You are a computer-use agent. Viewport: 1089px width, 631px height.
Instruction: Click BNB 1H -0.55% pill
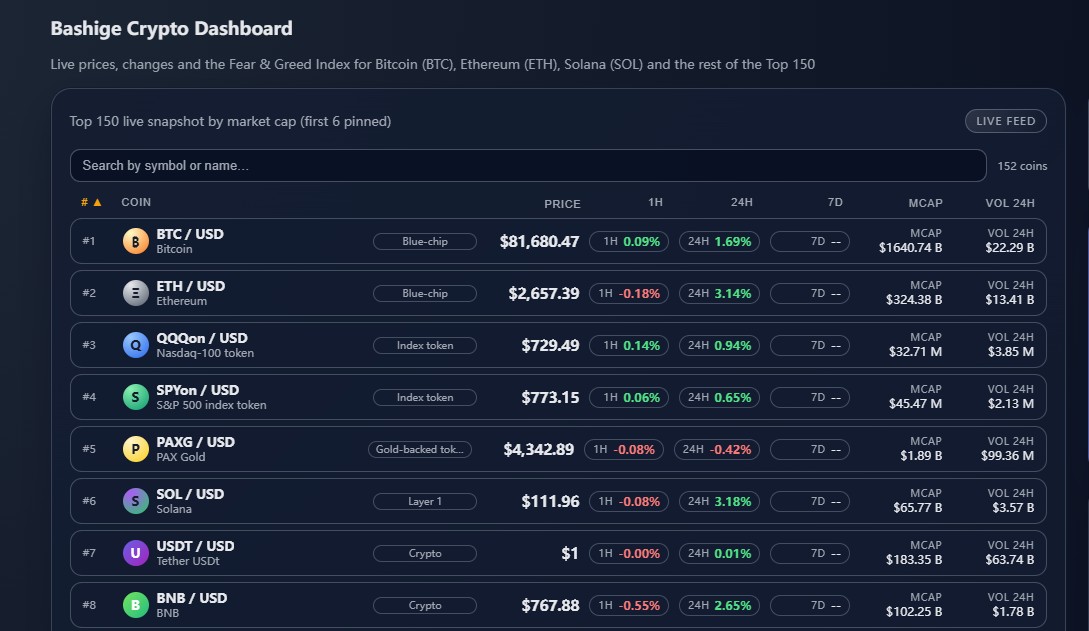pyautogui.click(x=629, y=605)
